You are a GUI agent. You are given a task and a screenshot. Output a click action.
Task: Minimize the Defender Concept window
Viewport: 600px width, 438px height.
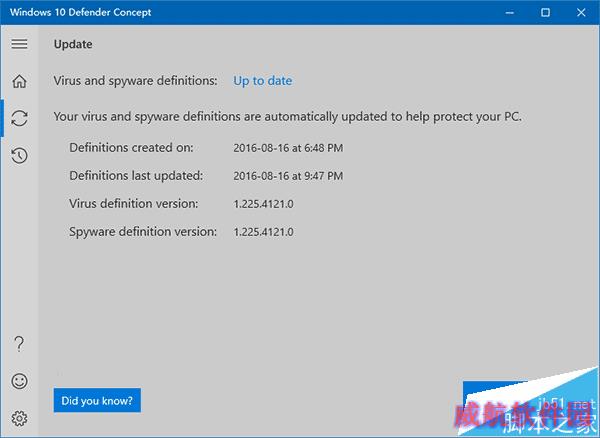(509, 13)
